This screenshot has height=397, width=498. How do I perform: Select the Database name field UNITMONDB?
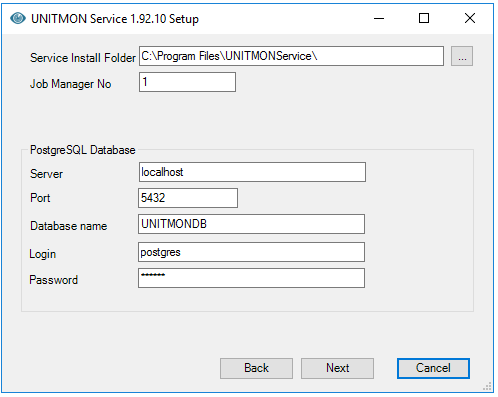(x=251, y=224)
